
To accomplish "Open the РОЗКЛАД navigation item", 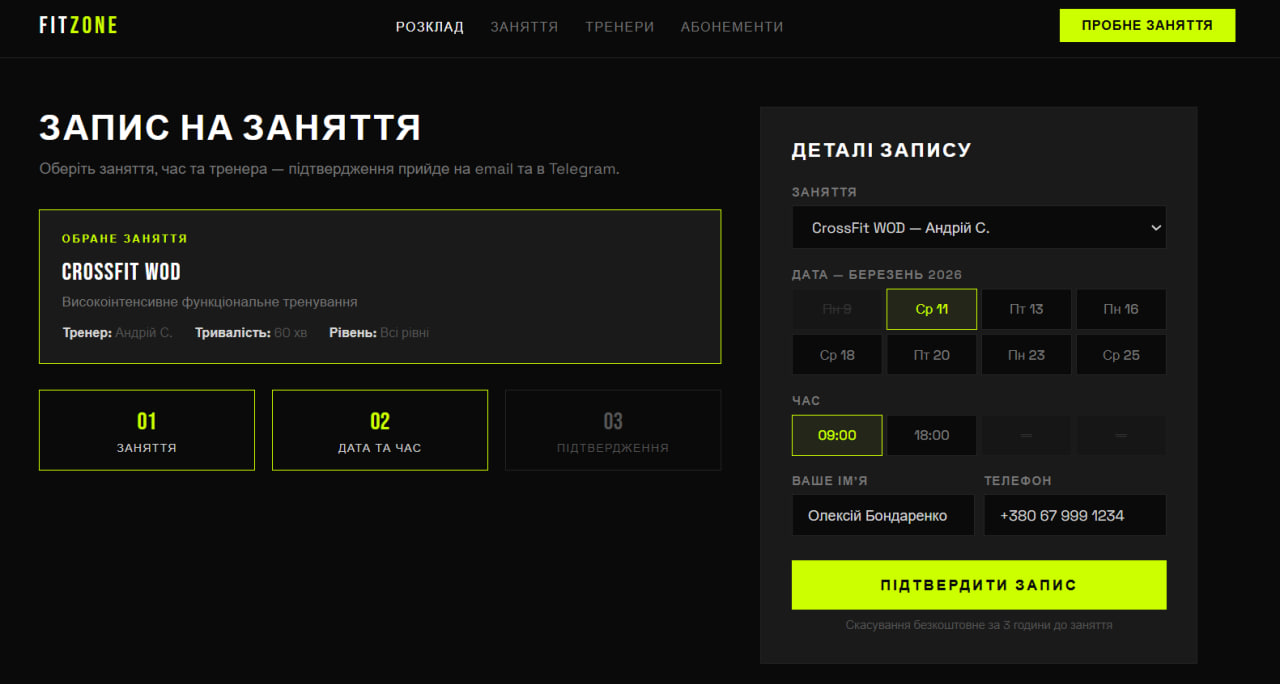I will click(429, 27).
